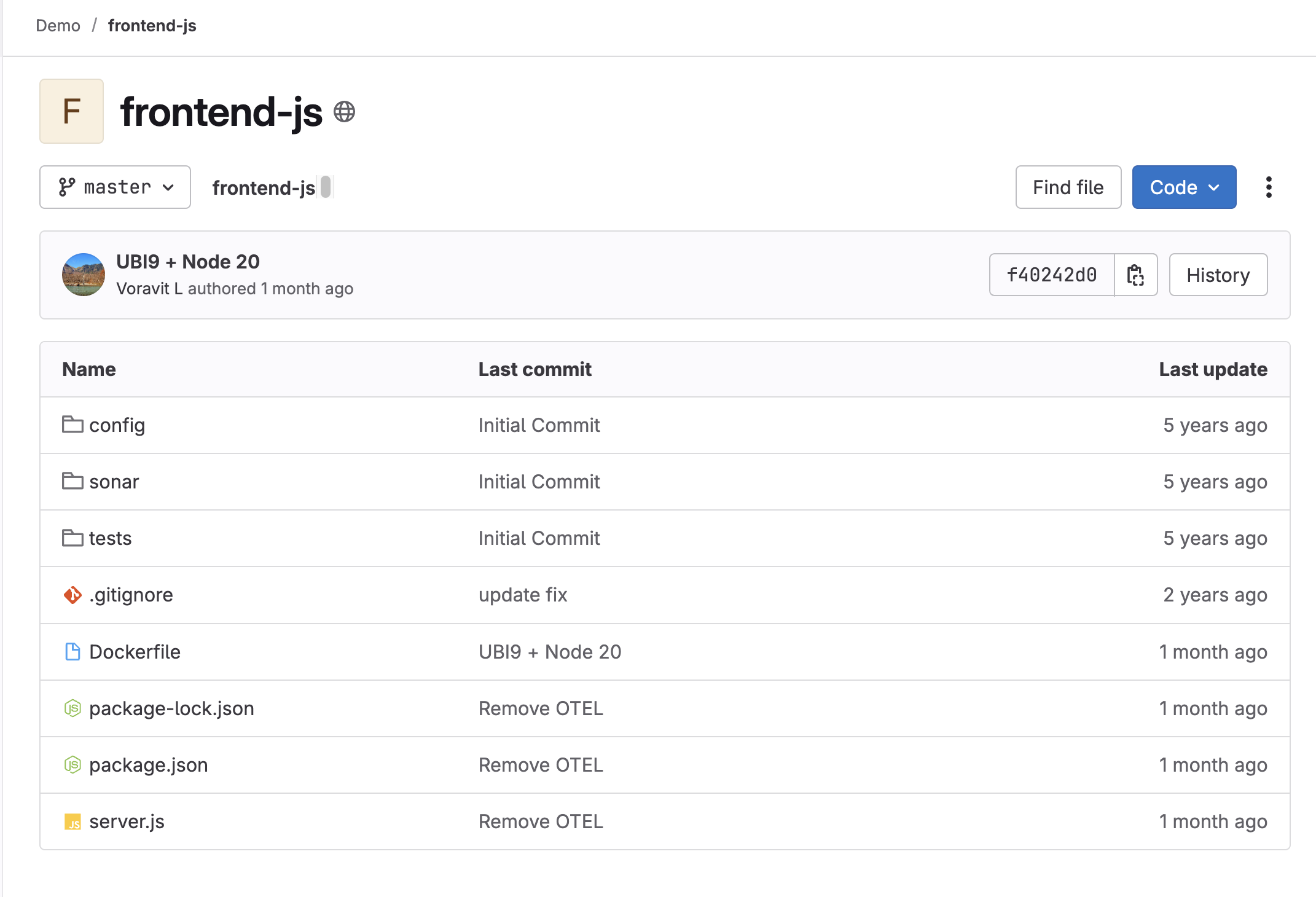Click Voravit L's author avatar

click(x=84, y=275)
